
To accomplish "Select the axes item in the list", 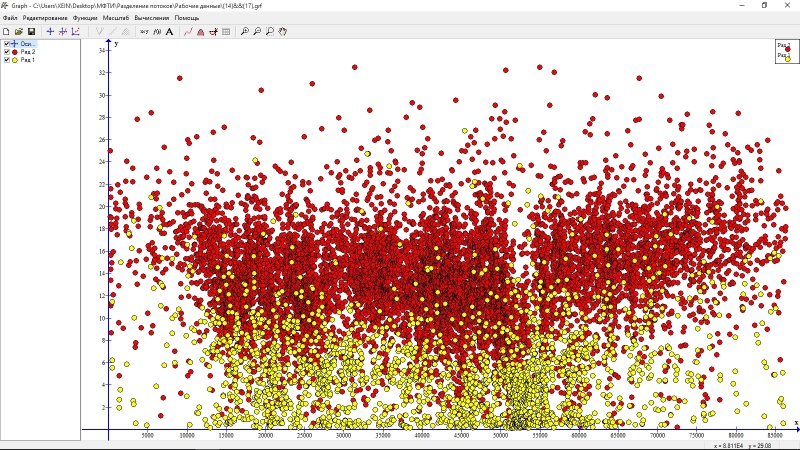I will (27, 44).
